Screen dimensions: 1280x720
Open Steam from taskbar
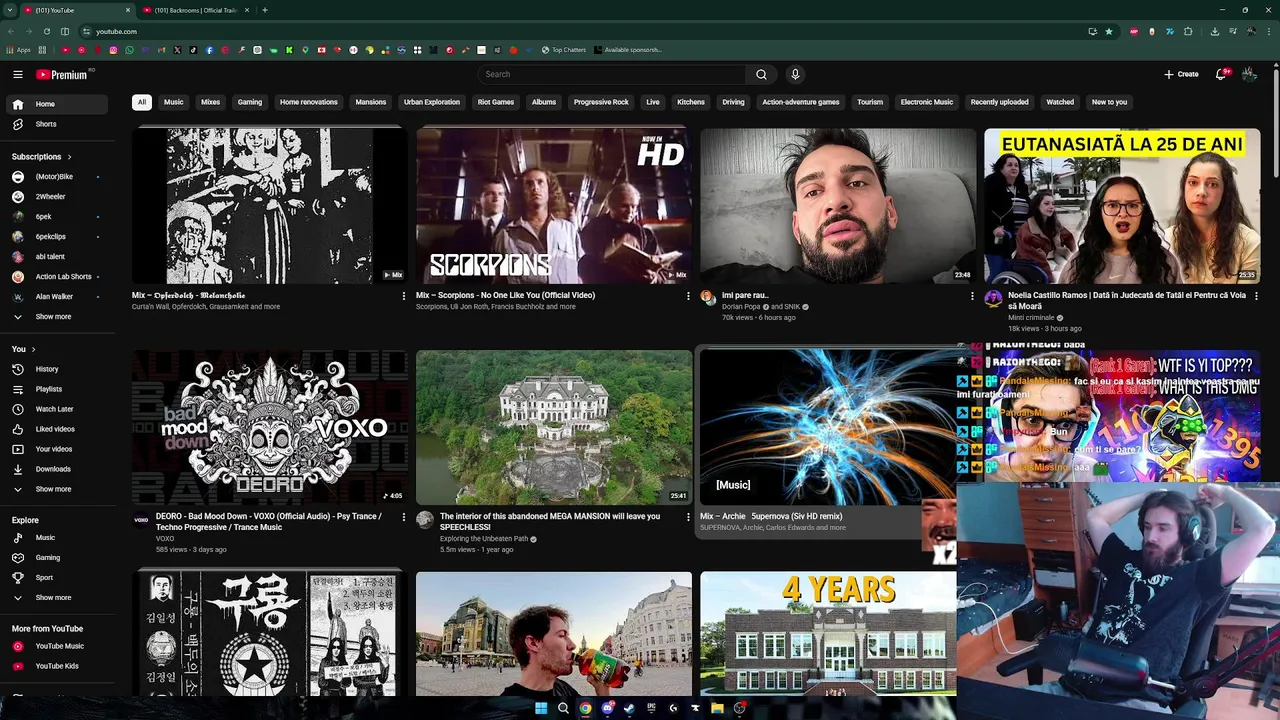click(629, 708)
